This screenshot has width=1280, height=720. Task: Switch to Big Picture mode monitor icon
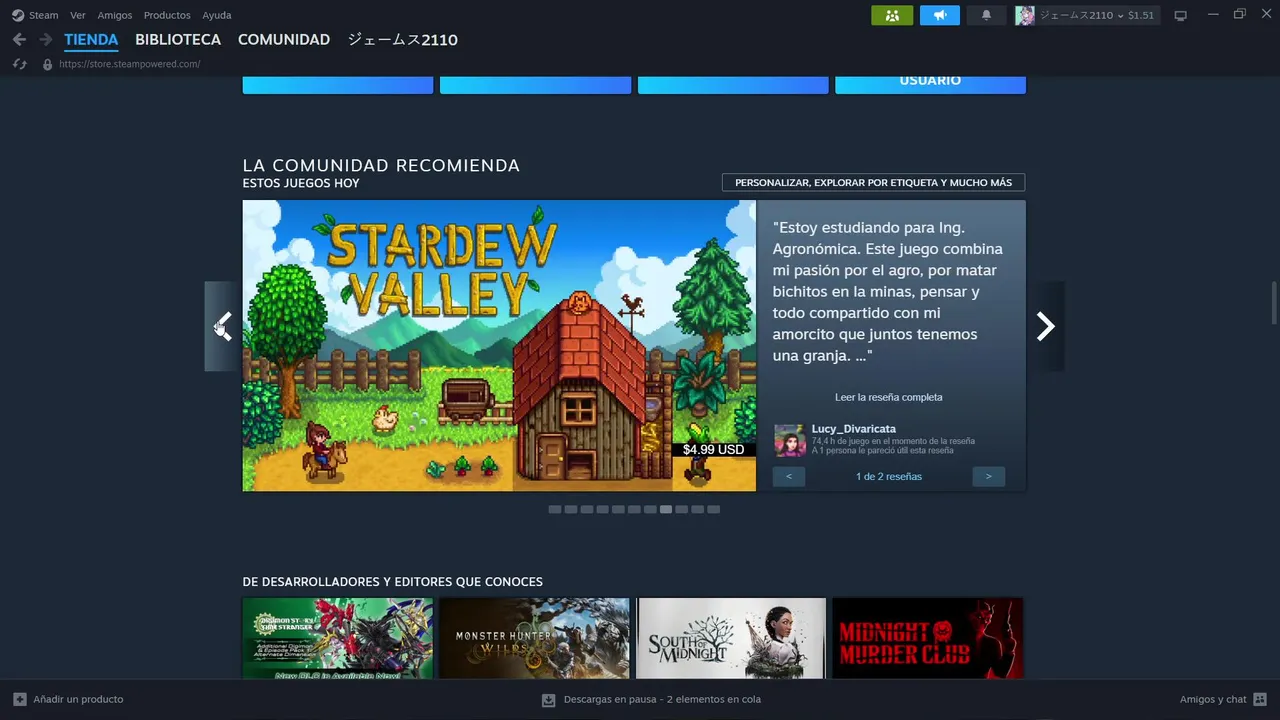tap(1180, 15)
